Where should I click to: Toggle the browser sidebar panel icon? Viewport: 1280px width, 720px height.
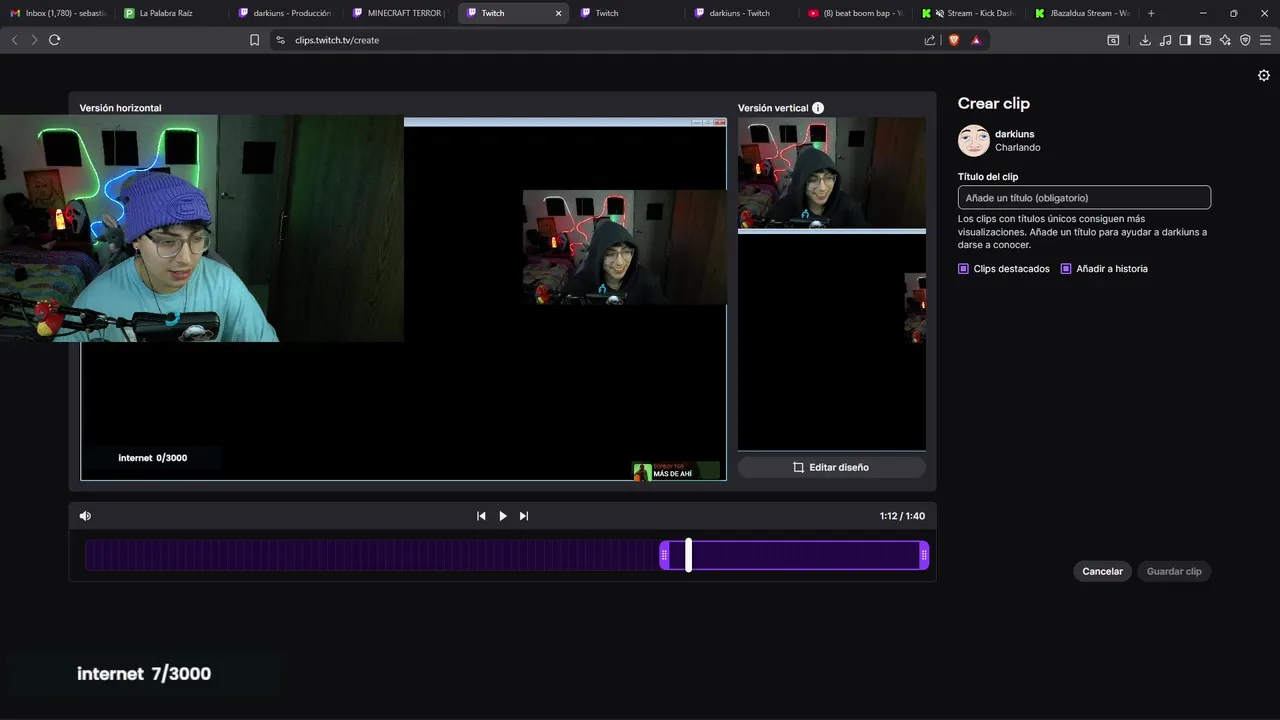pyautogui.click(x=1185, y=40)
